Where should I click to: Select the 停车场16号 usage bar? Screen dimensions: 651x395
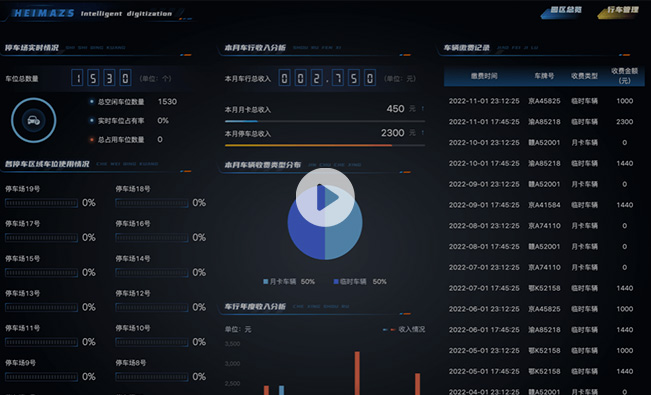tap(152, 238)
